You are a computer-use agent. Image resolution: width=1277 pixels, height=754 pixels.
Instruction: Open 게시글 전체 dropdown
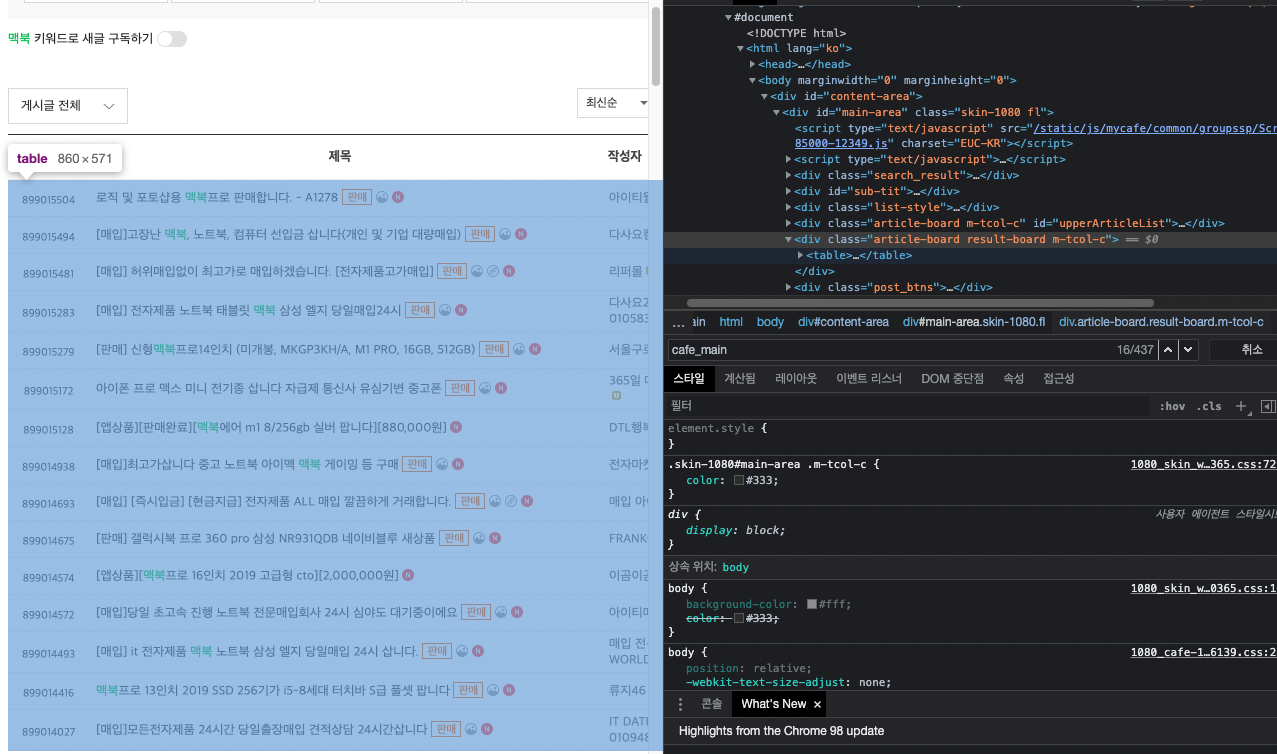coord(68,106)
